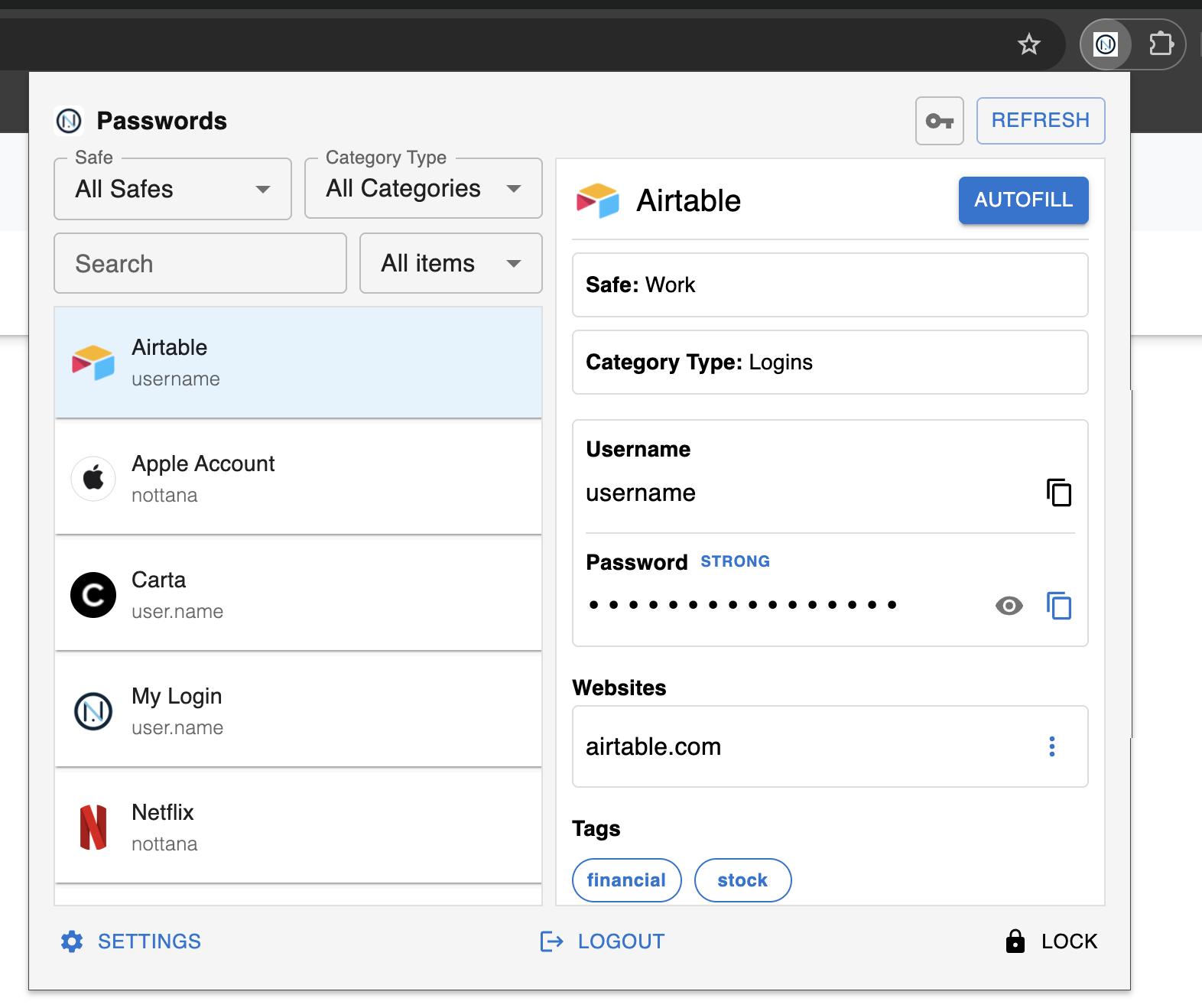Click the Airtable icon in the list
The height and width of the screenshot is (1008, 1202).
(93, 363)
